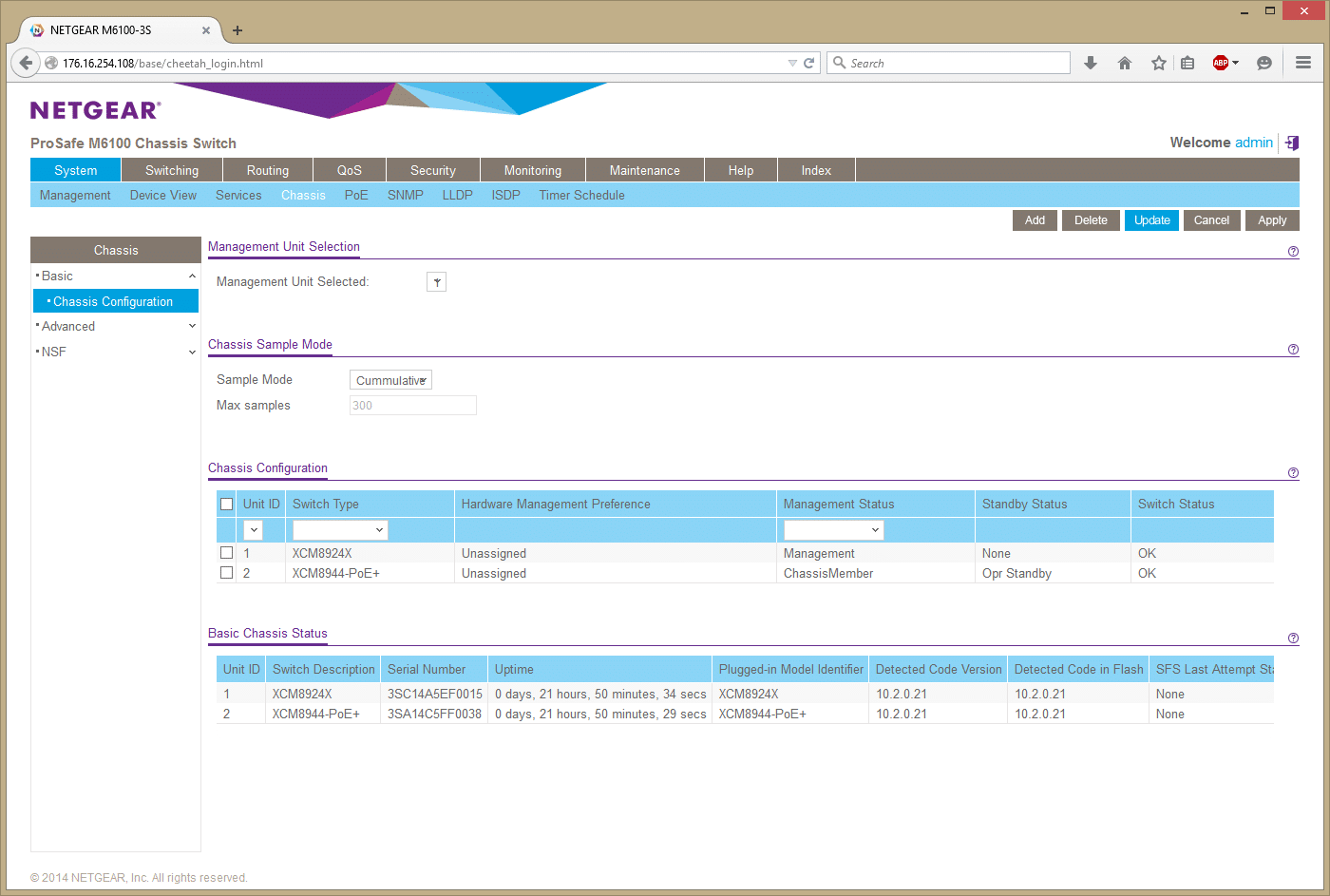Click the Max samples input field
Image resolution: width=1330 pixels, height=896 pixels.
(x=413, y=406)
